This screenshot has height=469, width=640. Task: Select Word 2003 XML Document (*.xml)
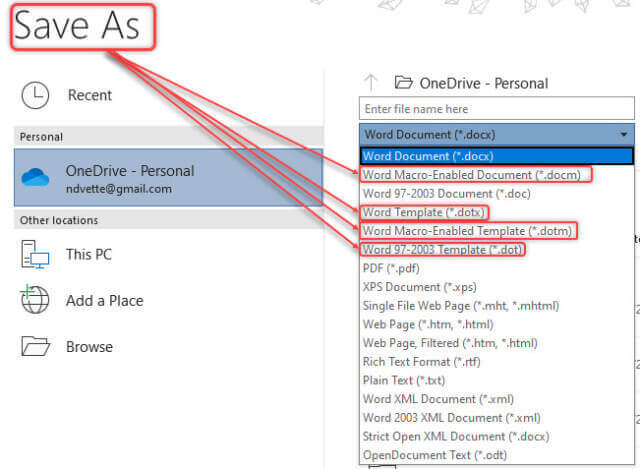(451, 418)
